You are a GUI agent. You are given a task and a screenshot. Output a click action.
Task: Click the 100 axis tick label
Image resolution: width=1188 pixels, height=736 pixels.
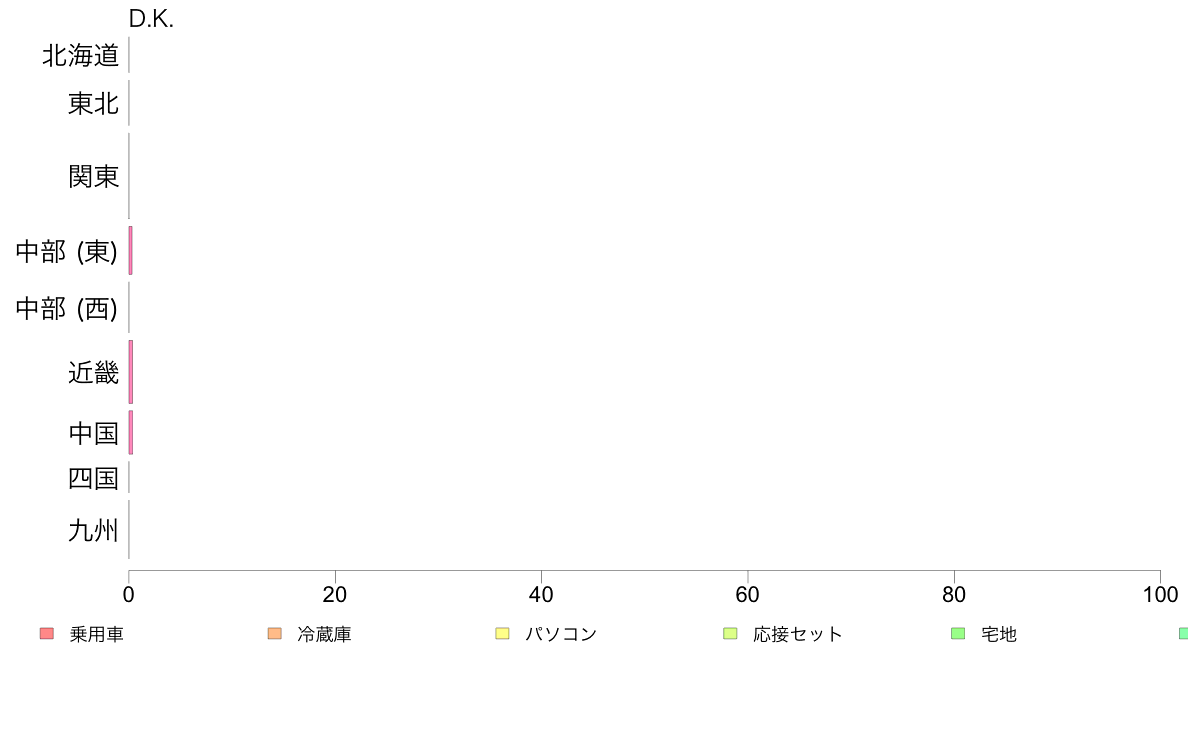tap(1161, 595)
